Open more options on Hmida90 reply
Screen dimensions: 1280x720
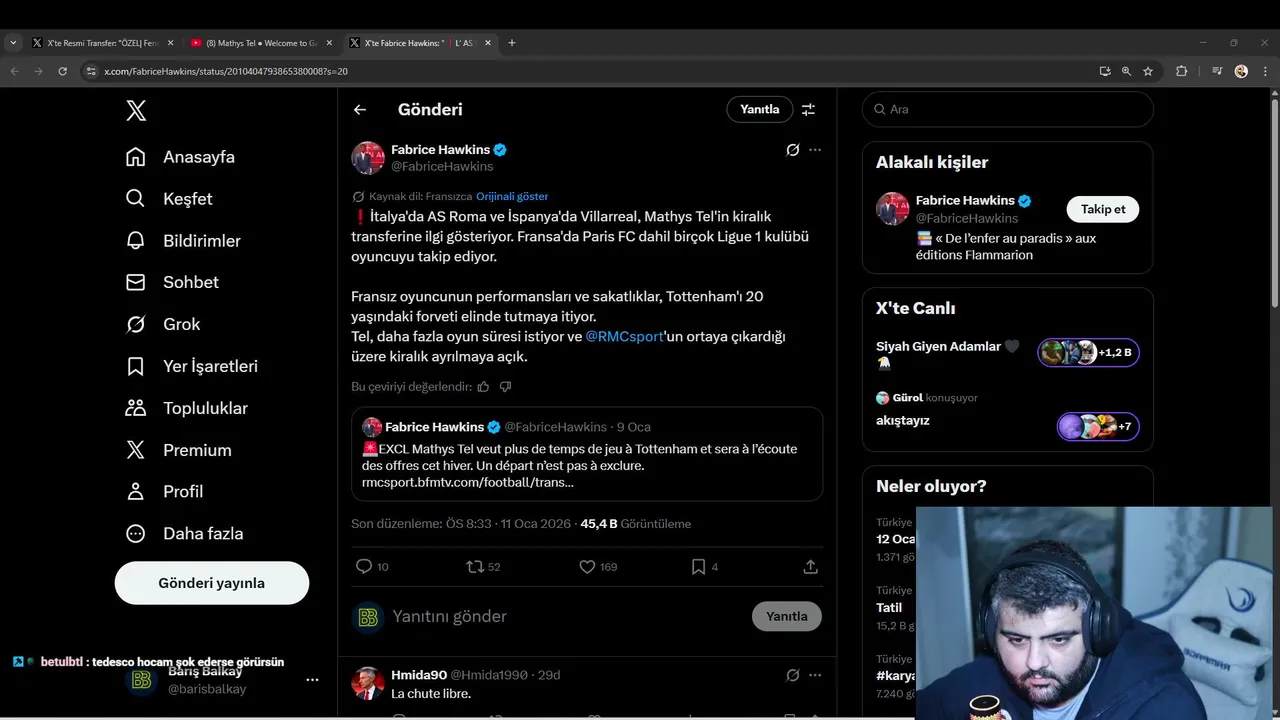click(815, 675)
